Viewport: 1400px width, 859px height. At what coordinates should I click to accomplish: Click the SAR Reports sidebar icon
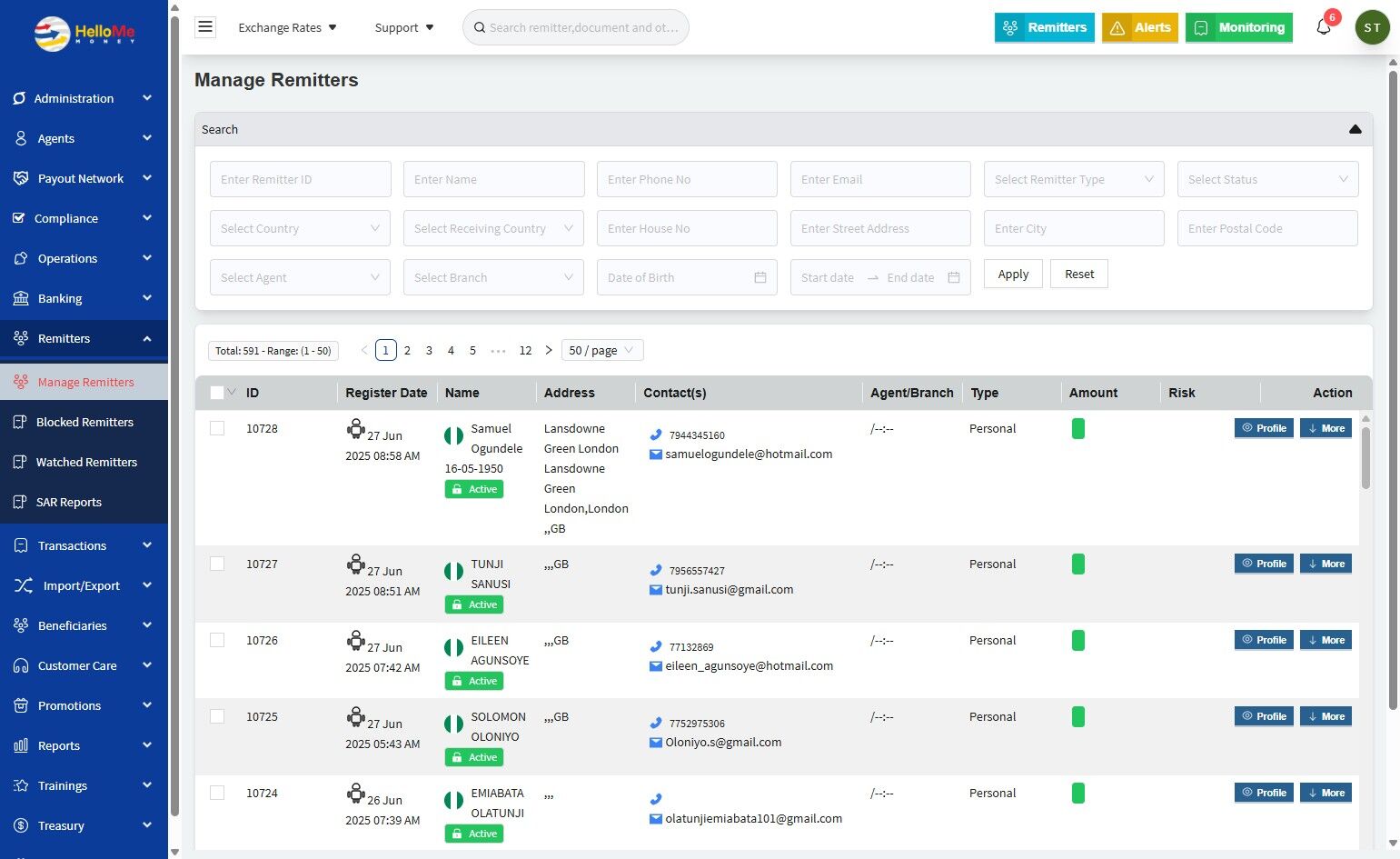point(20,502)
